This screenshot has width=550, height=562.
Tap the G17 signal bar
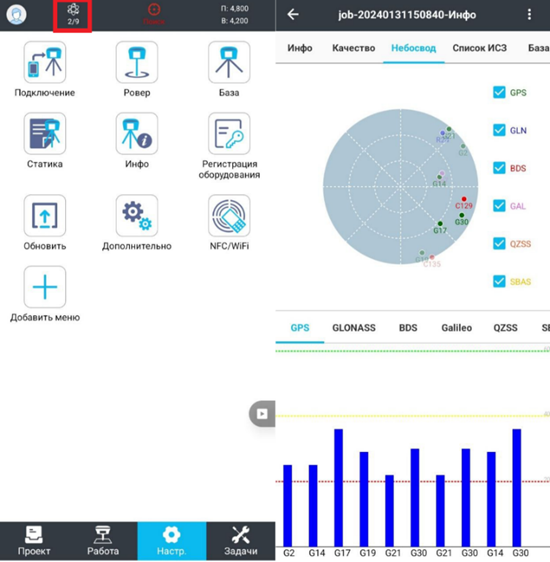(x=338, y=487)
